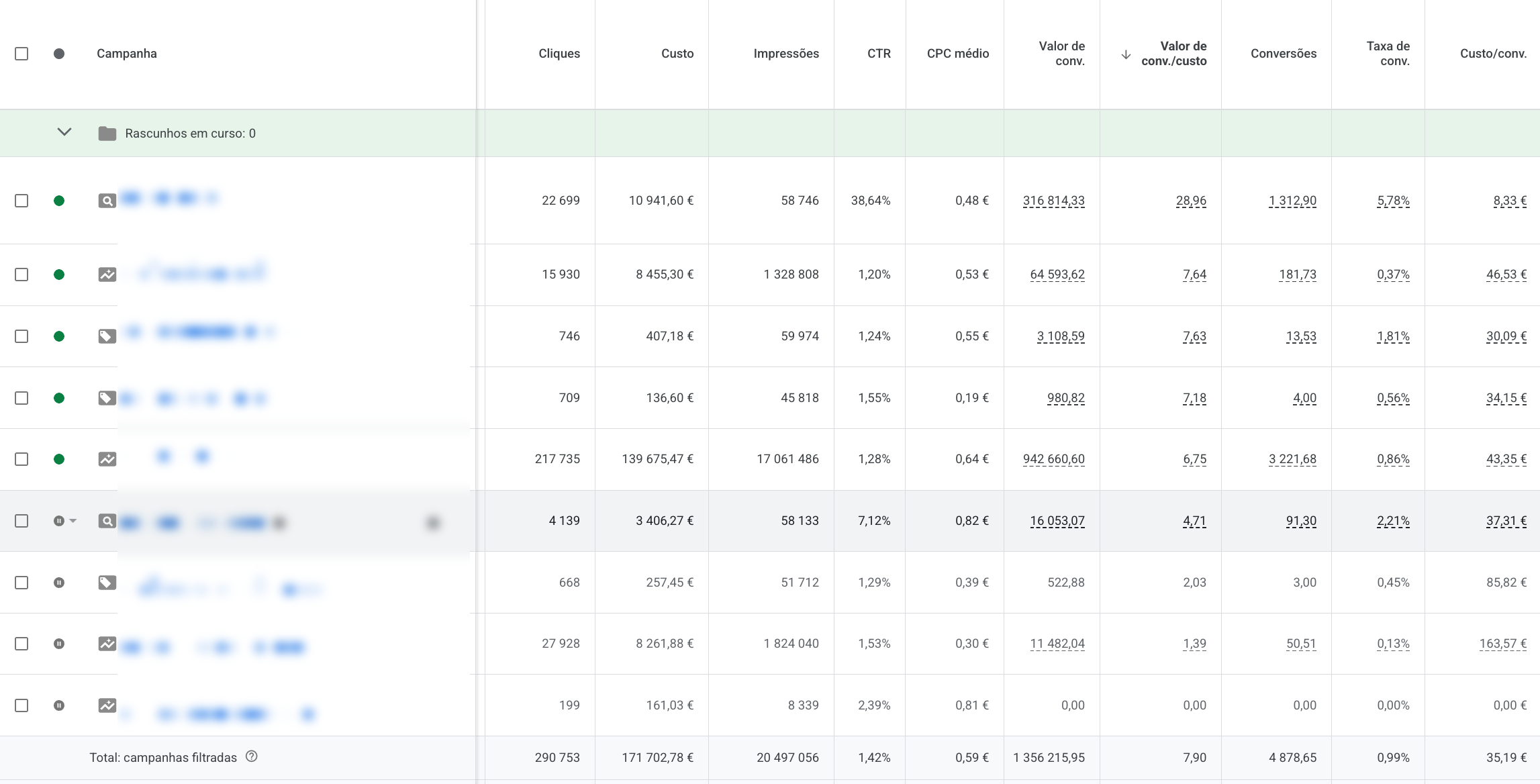The height and width of the screenshot is (784, 1540).
Task: Click the impressions cell 17 061 486
Action: pos(788,459)
